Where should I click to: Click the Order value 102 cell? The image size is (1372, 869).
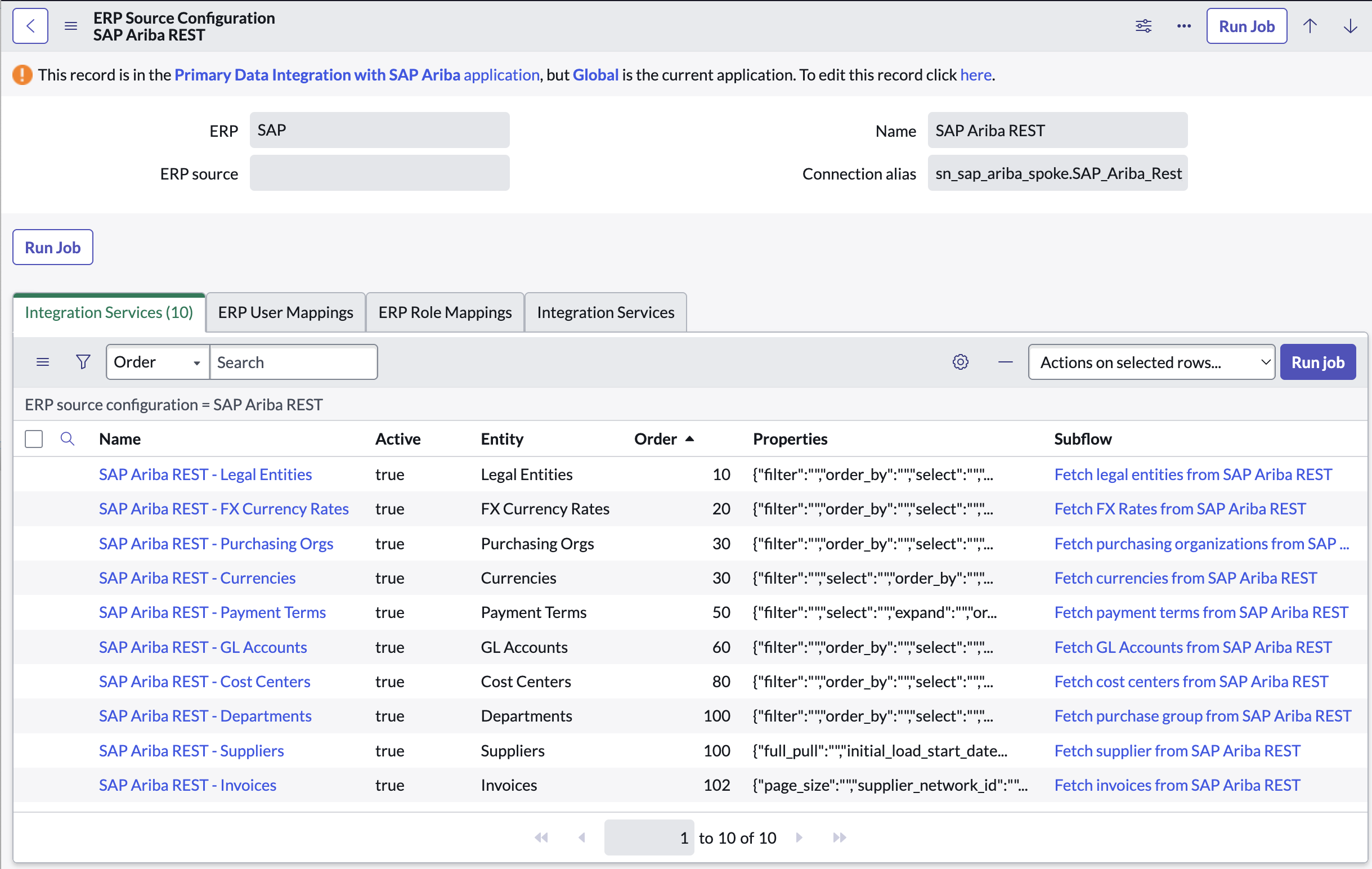click(717, 785)
